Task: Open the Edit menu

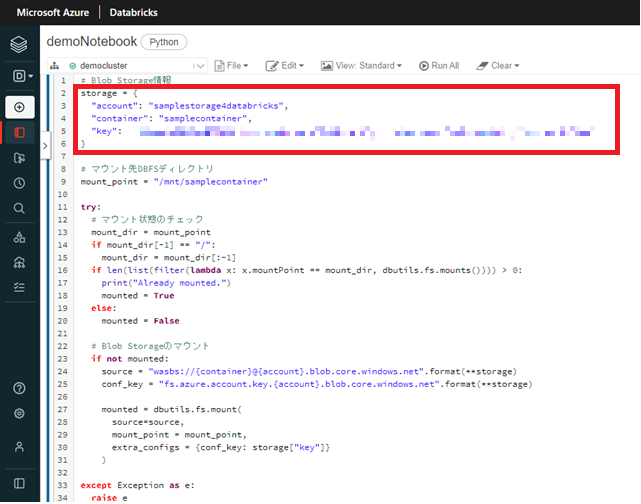Action: (x=285, y=66)
